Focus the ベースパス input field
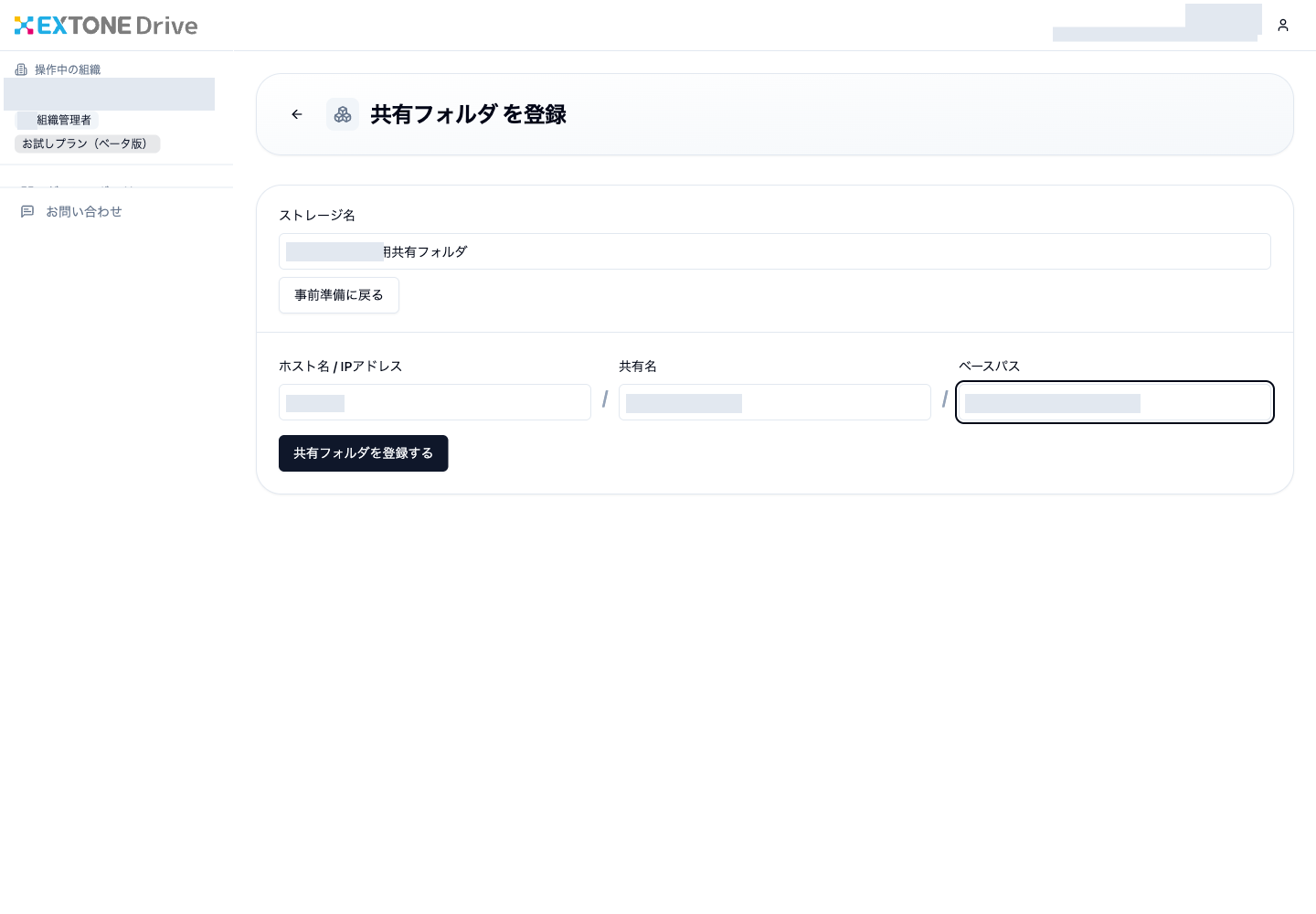Image resolution: width=1316 pixels, height=914 pixels. click(x=1115, y=402)
